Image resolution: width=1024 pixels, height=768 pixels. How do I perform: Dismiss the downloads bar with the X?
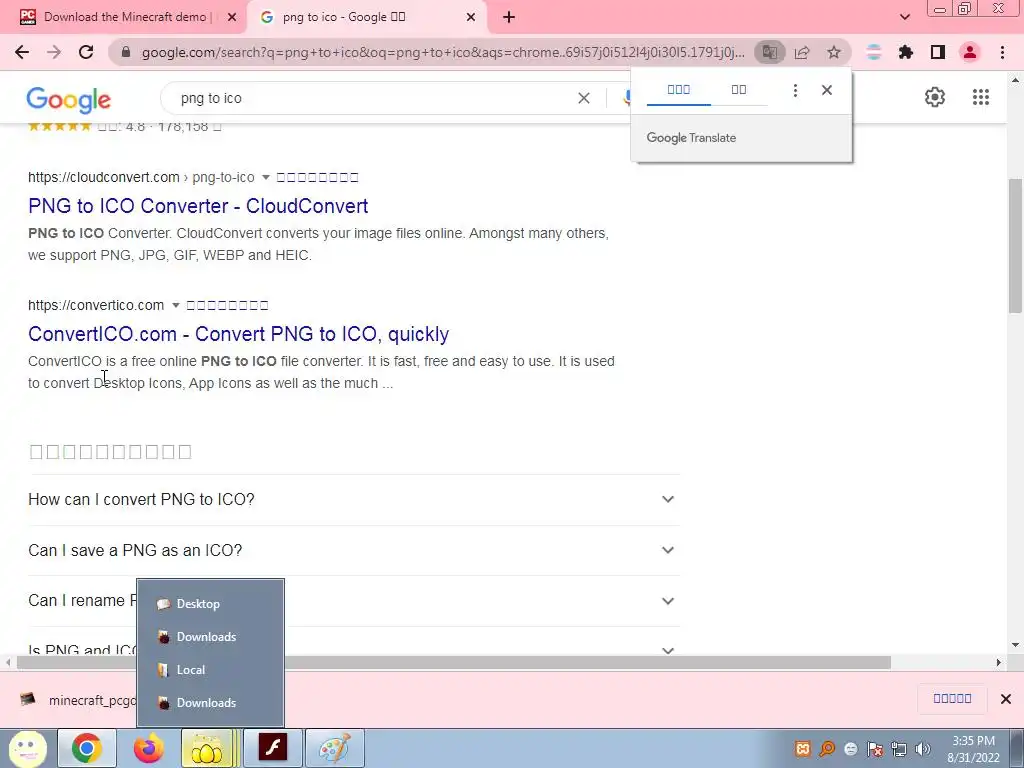point(1006,699)
